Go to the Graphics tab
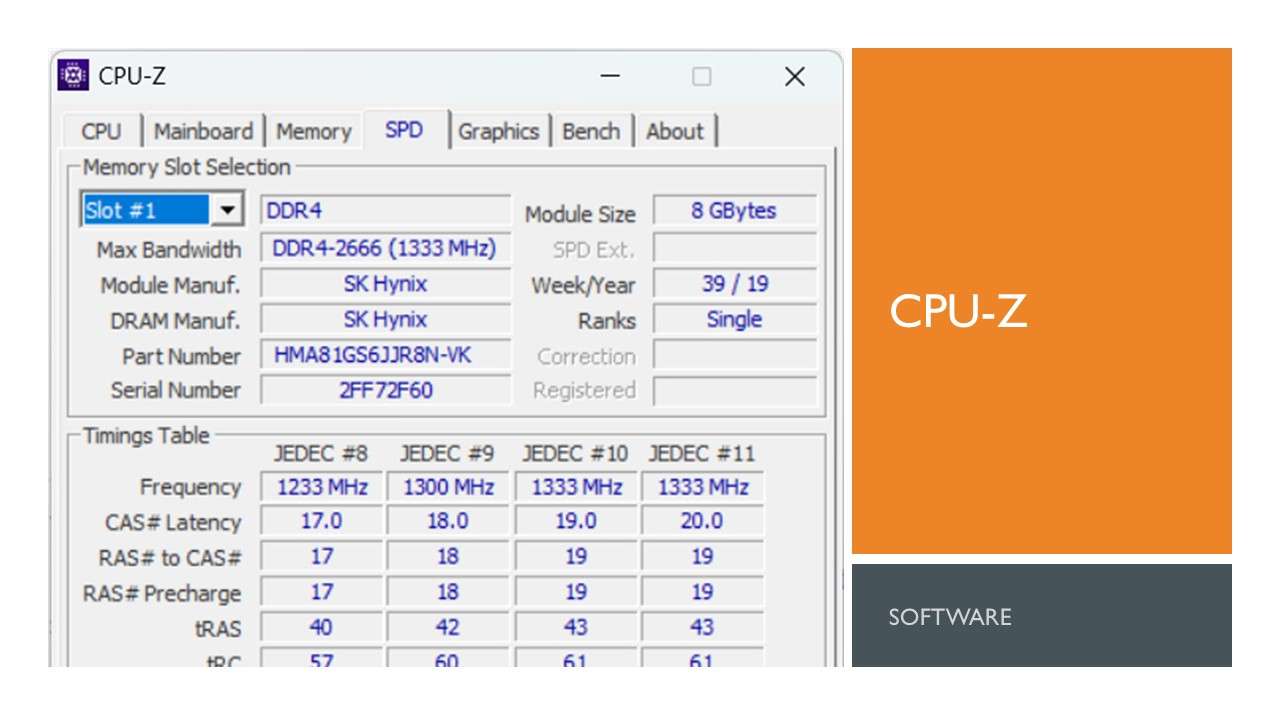This screenshot has width=1280, height=720. (499, 131)
